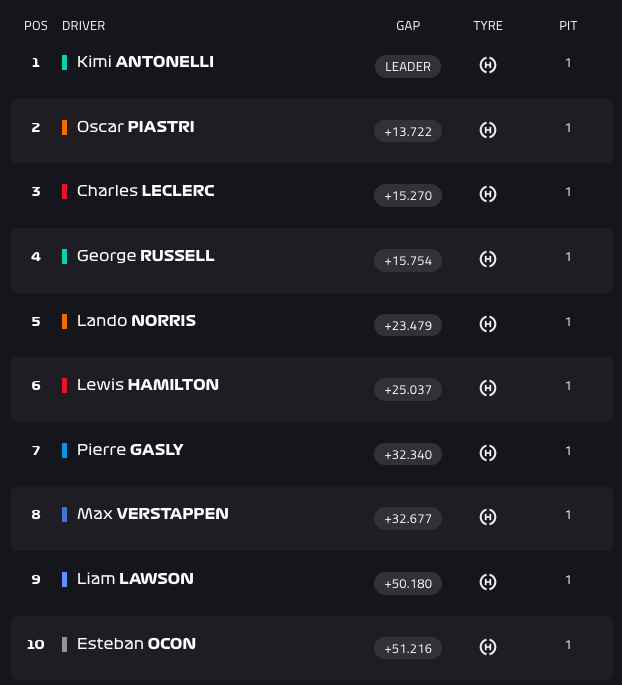Click the +13.722 gap badge
Viewport: 622px width, 685px height.
coord(408,131)
